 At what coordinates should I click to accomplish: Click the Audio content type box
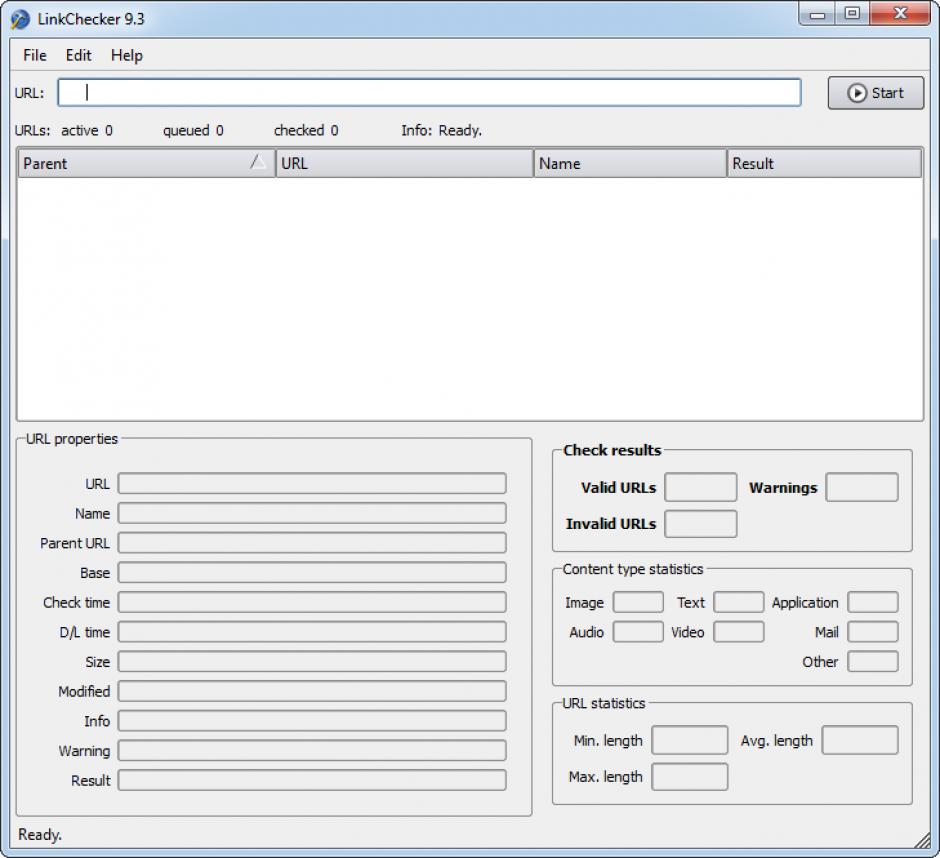[638, 632]
